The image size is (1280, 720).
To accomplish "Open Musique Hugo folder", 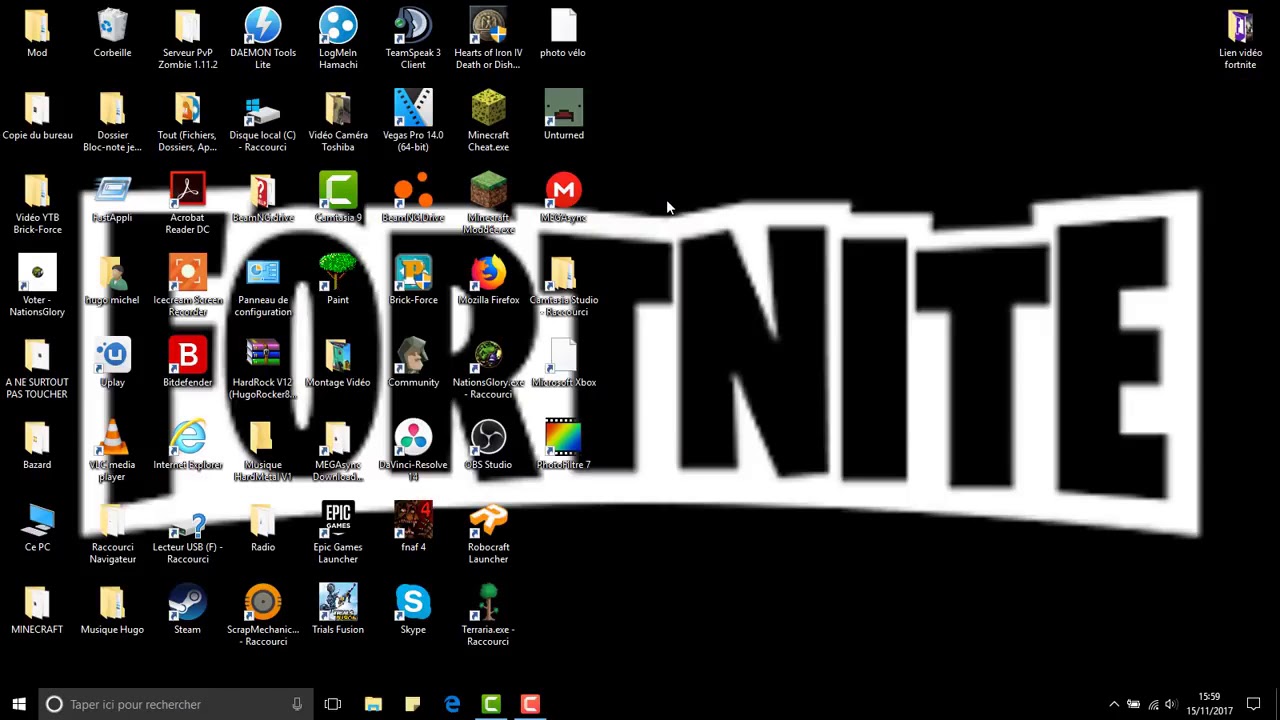I will 112,609.
